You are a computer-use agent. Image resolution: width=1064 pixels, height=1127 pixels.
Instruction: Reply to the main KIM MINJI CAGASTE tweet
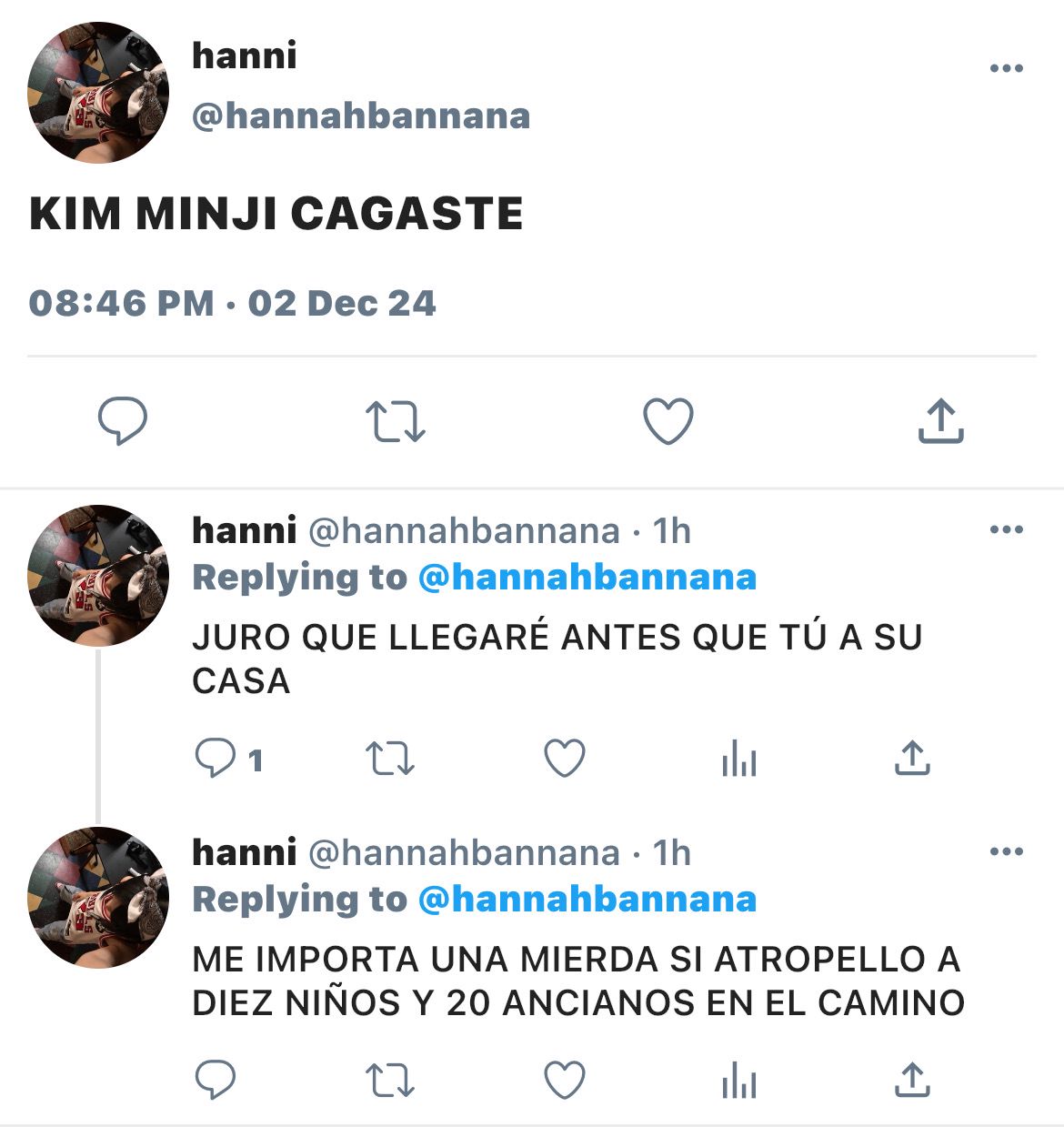tap(123, 421)
